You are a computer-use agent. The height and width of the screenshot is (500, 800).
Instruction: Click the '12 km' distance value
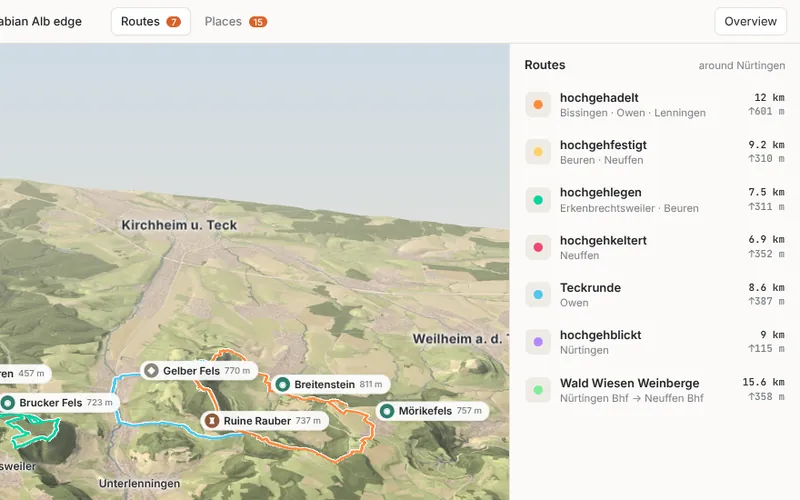coord(769,97)
